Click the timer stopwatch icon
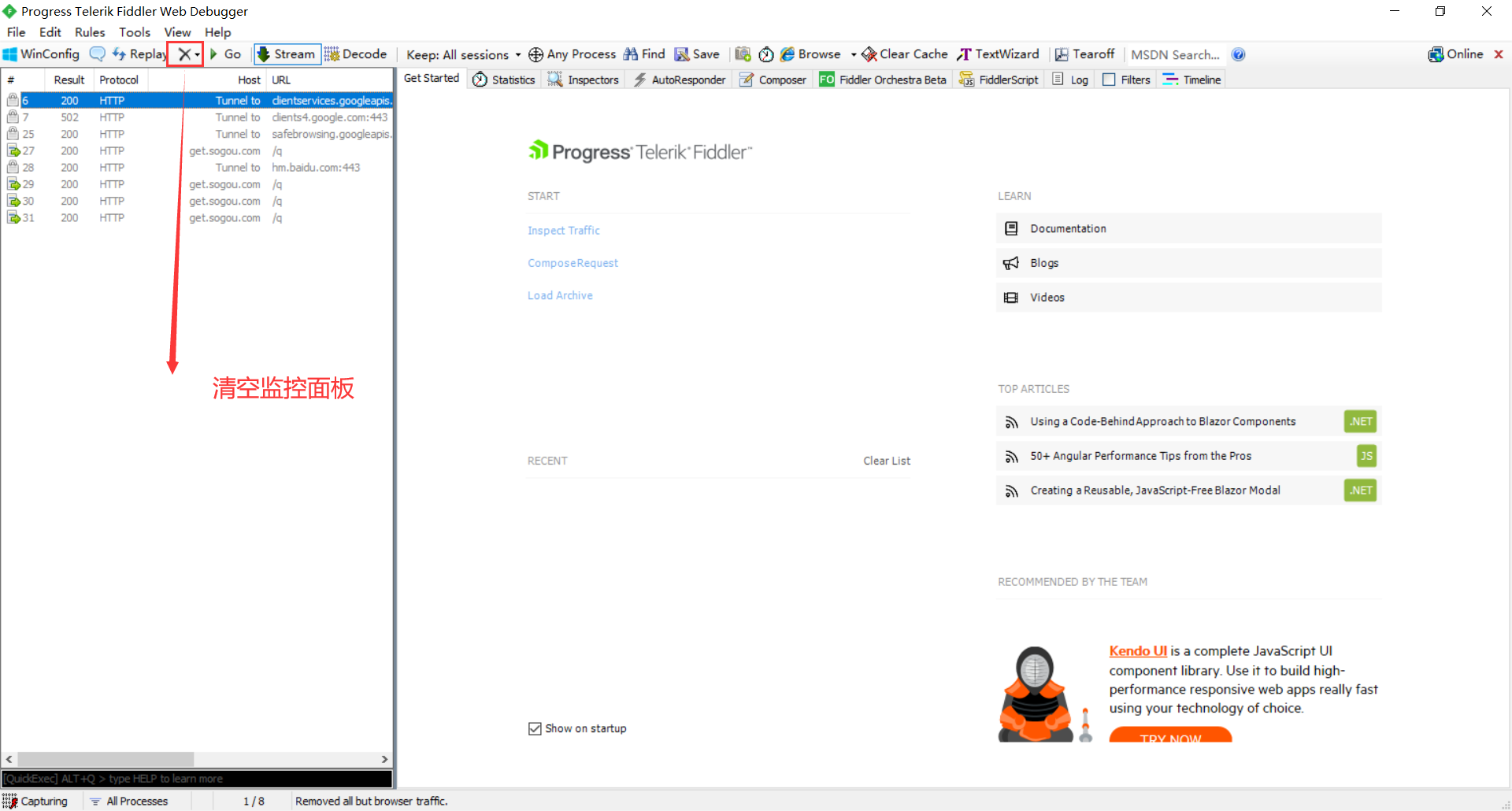This screenshot has height=811, width=1512. (766, 54)
